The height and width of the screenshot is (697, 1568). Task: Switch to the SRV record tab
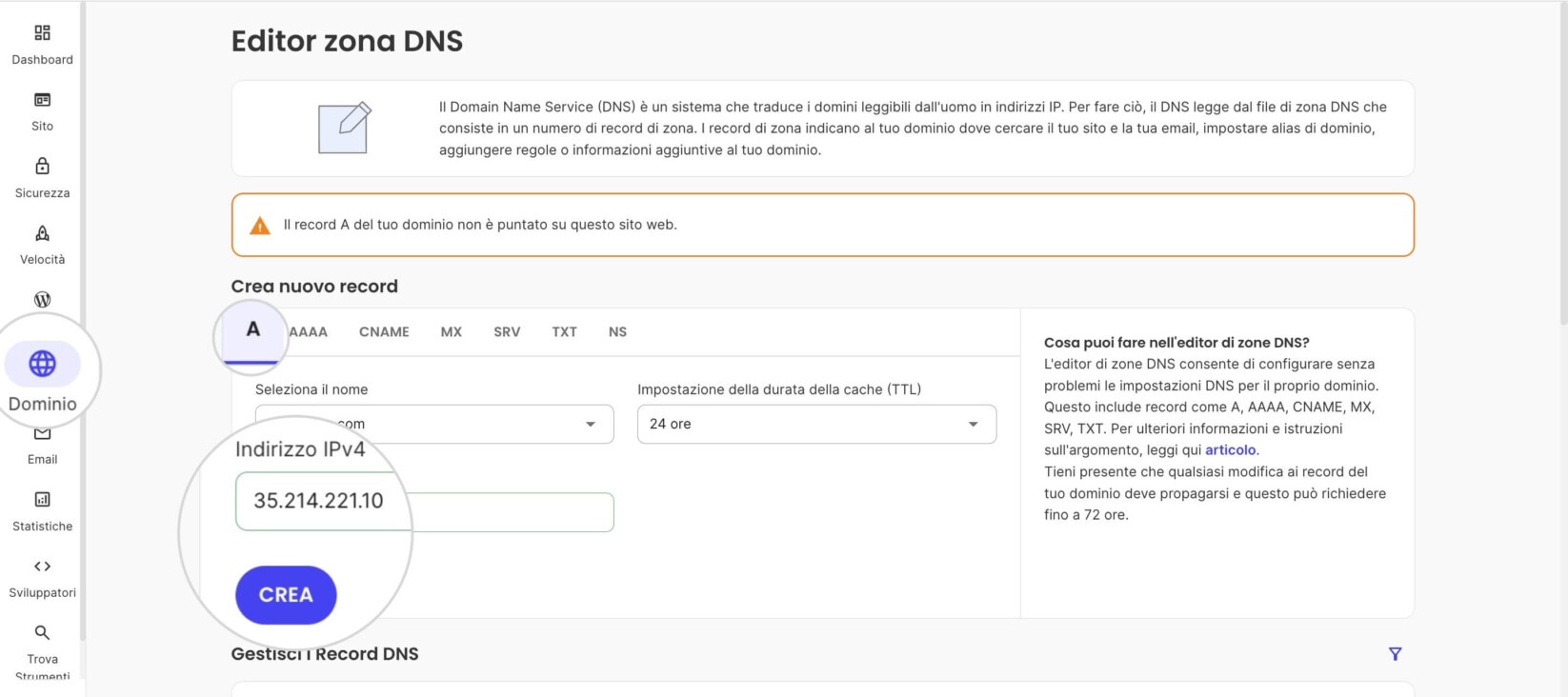click(x=507, y=332)
